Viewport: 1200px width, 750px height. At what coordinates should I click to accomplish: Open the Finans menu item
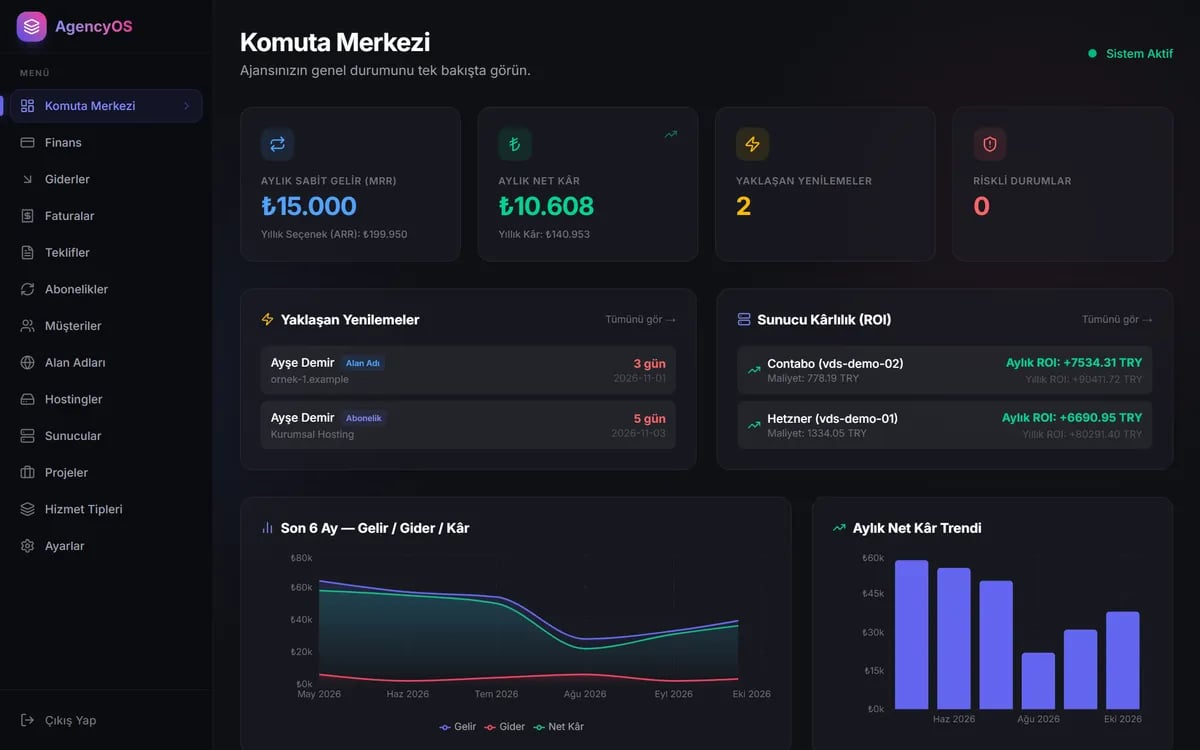107,143
